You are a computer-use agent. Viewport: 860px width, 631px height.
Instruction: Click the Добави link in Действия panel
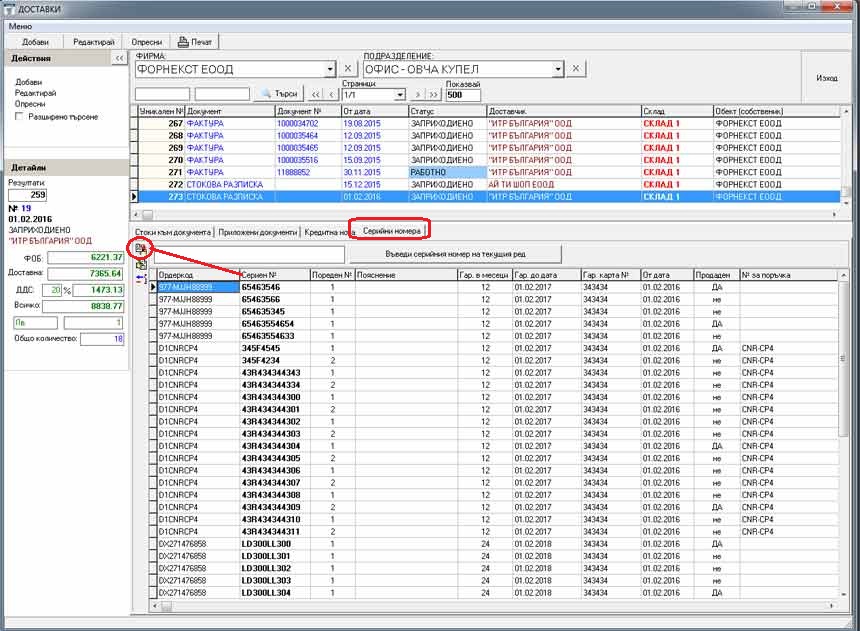click(x=29, y=82)
